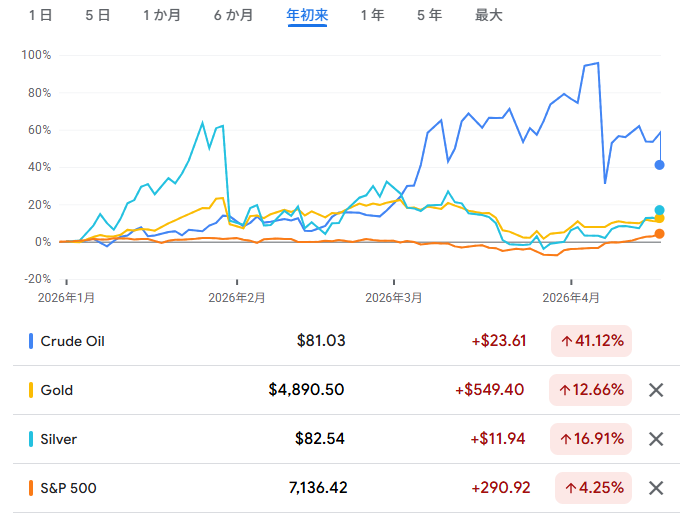Select the 最大 time range

489,15
